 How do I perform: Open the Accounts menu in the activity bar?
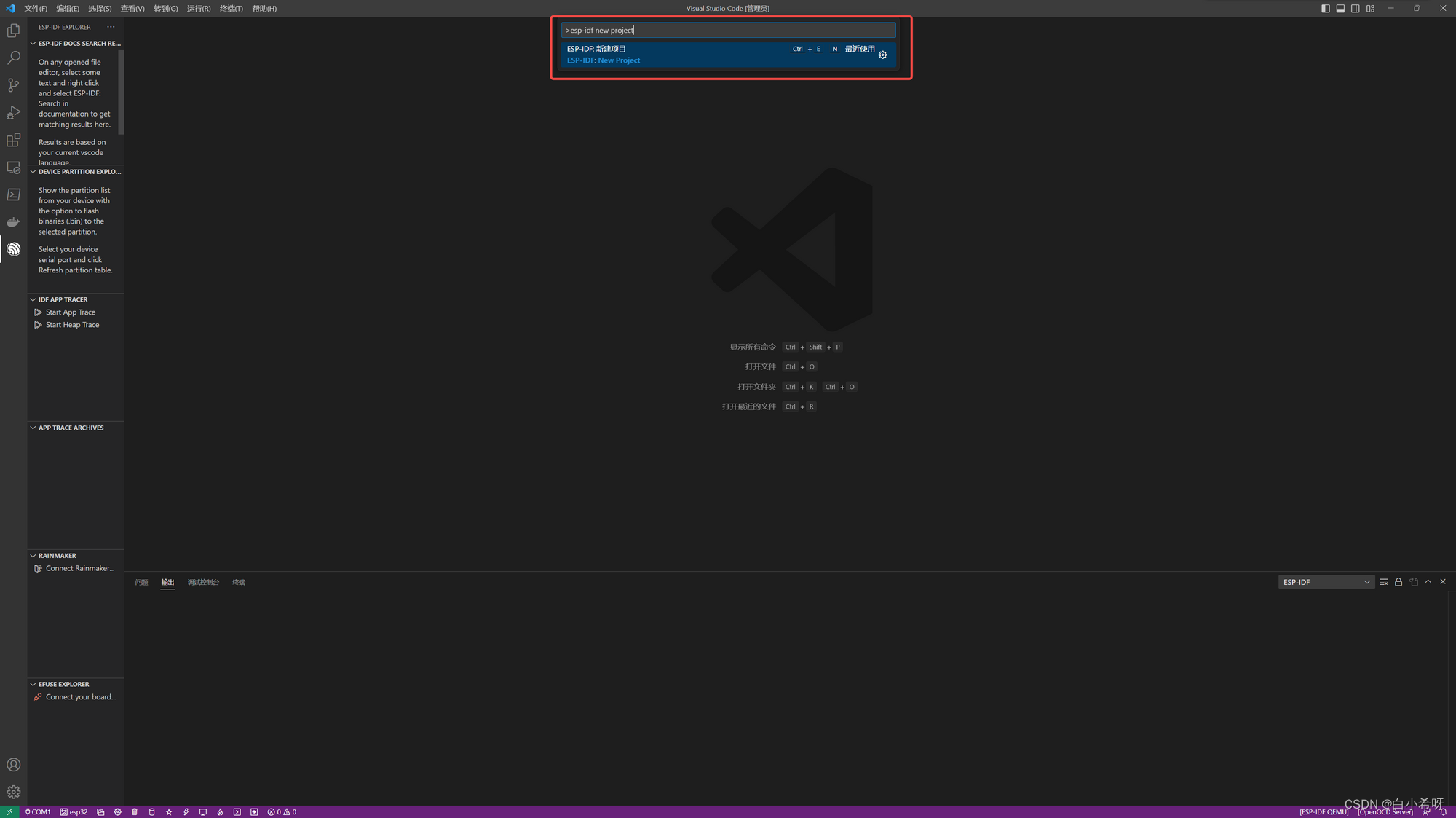13,765
